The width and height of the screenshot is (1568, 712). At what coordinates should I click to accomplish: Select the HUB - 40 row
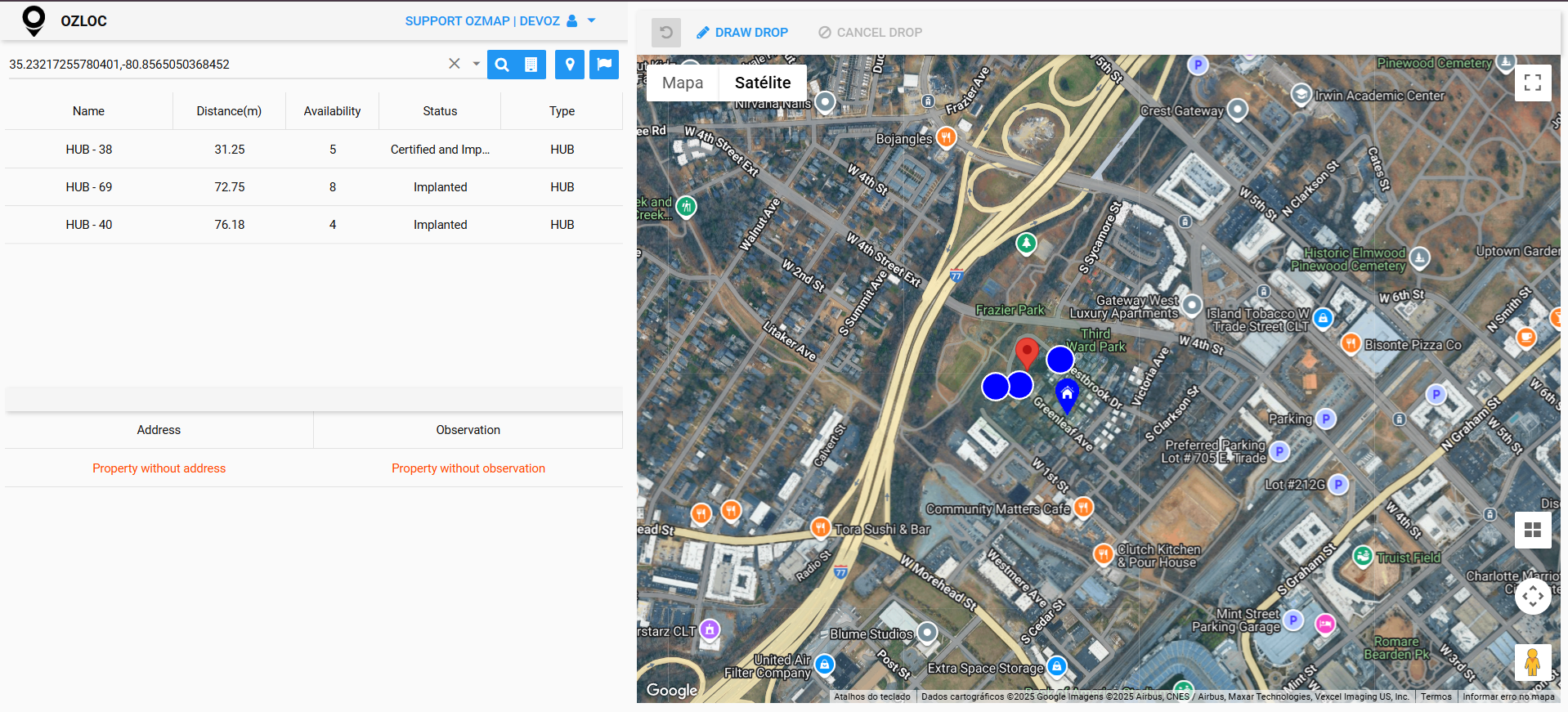click(314, 225)
